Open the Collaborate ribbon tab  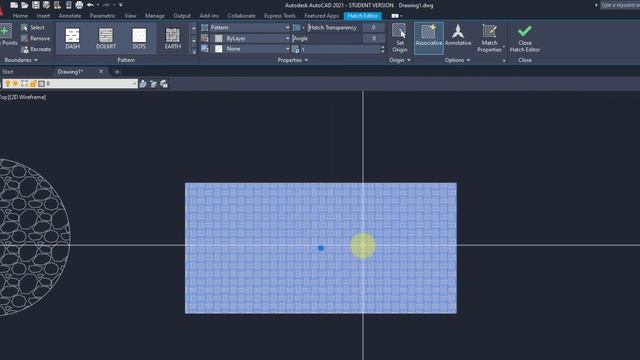[x=241, y=16]
